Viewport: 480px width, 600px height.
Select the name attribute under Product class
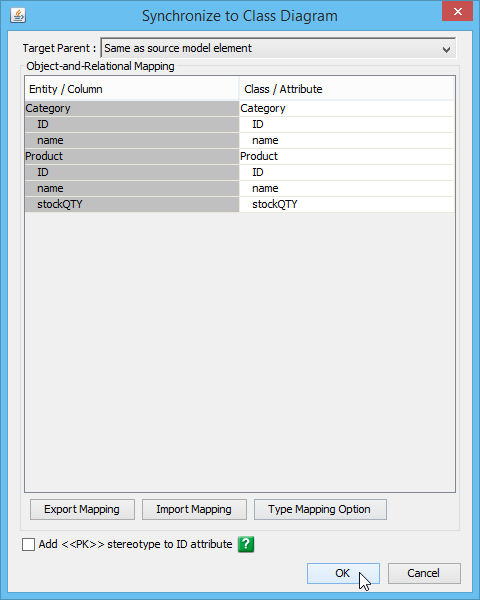pos(347,188)
